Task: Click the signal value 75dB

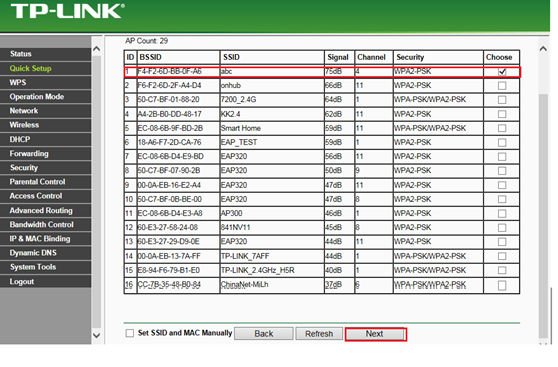Action: pos(333,71)
